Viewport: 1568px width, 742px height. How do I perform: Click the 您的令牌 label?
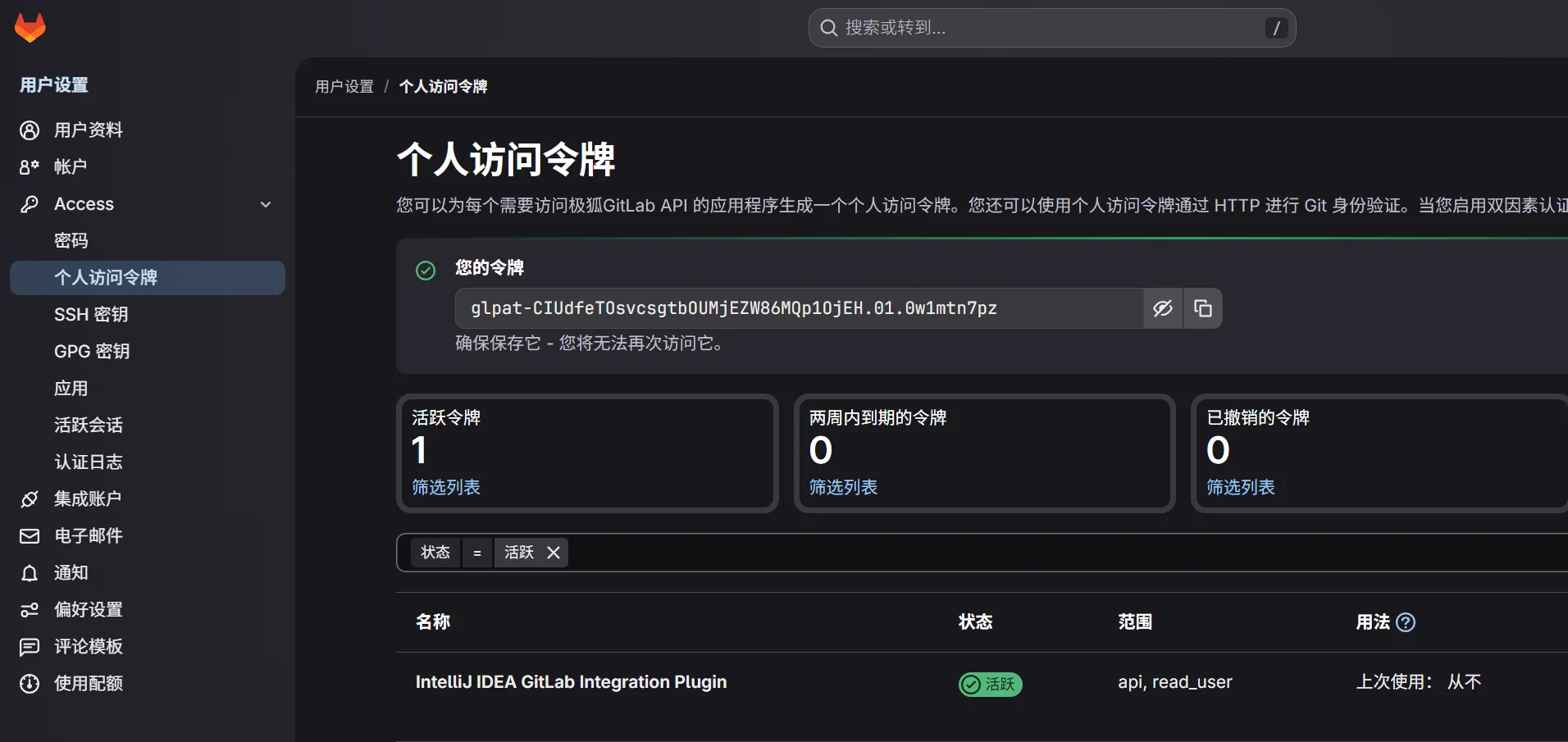[490, 268]
